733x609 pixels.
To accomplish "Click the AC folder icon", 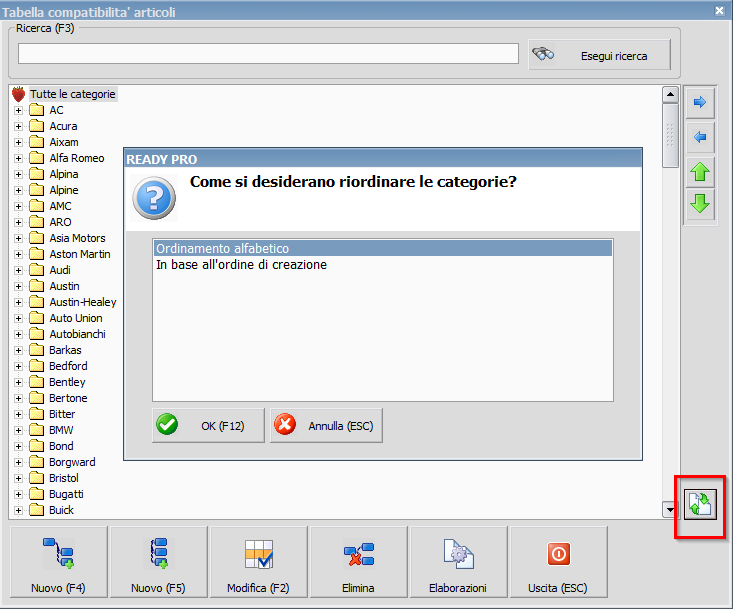I will coord(36,110).
